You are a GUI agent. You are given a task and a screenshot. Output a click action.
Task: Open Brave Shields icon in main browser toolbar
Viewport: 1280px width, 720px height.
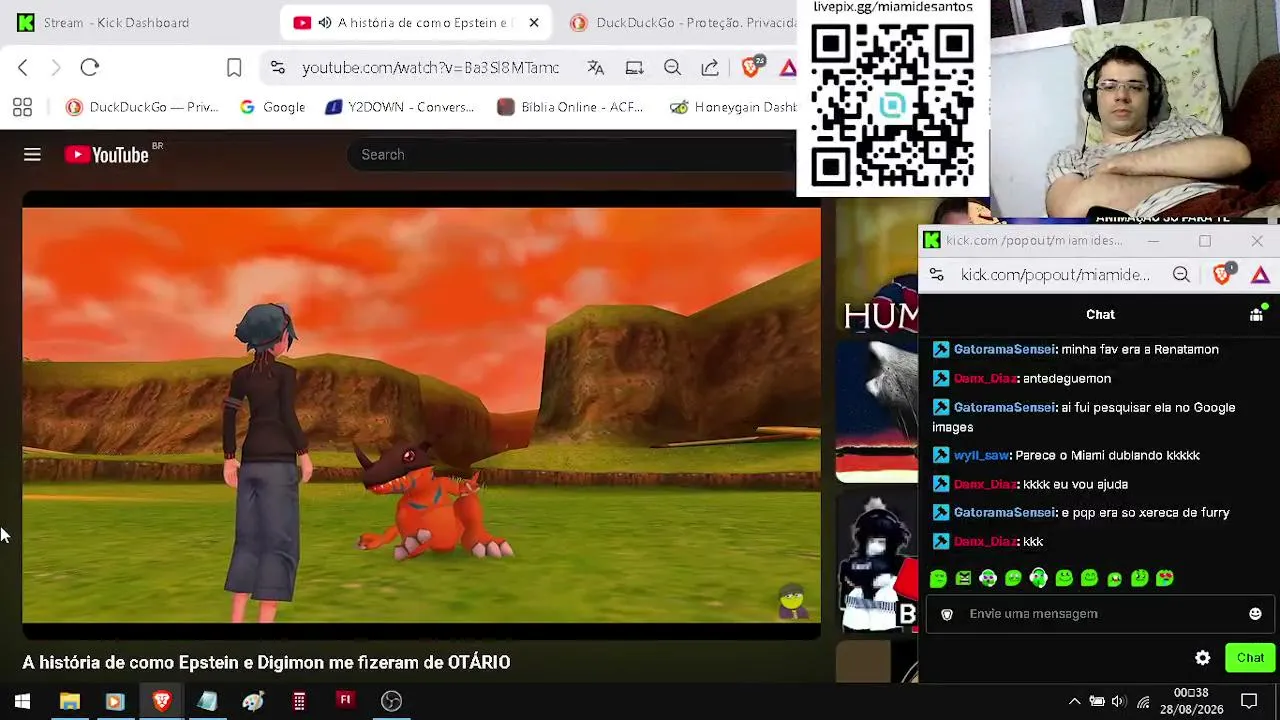coord(751,67)
